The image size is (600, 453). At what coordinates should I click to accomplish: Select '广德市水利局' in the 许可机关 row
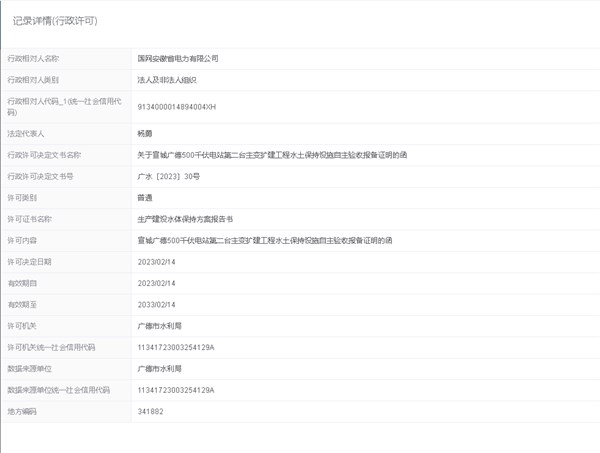pos(160,326)
